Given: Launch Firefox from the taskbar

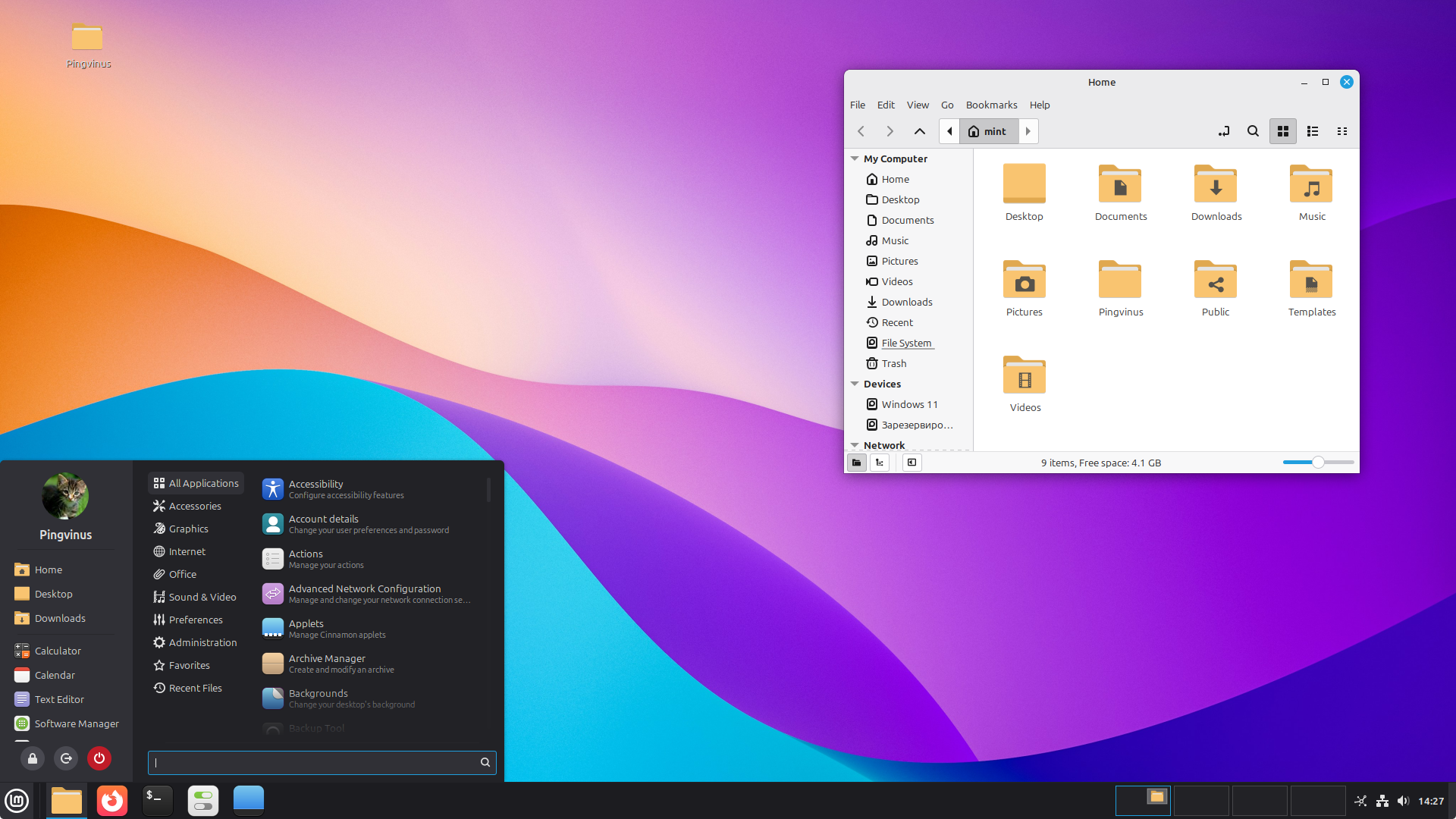Looking at the screenshot, I should 111,800.
